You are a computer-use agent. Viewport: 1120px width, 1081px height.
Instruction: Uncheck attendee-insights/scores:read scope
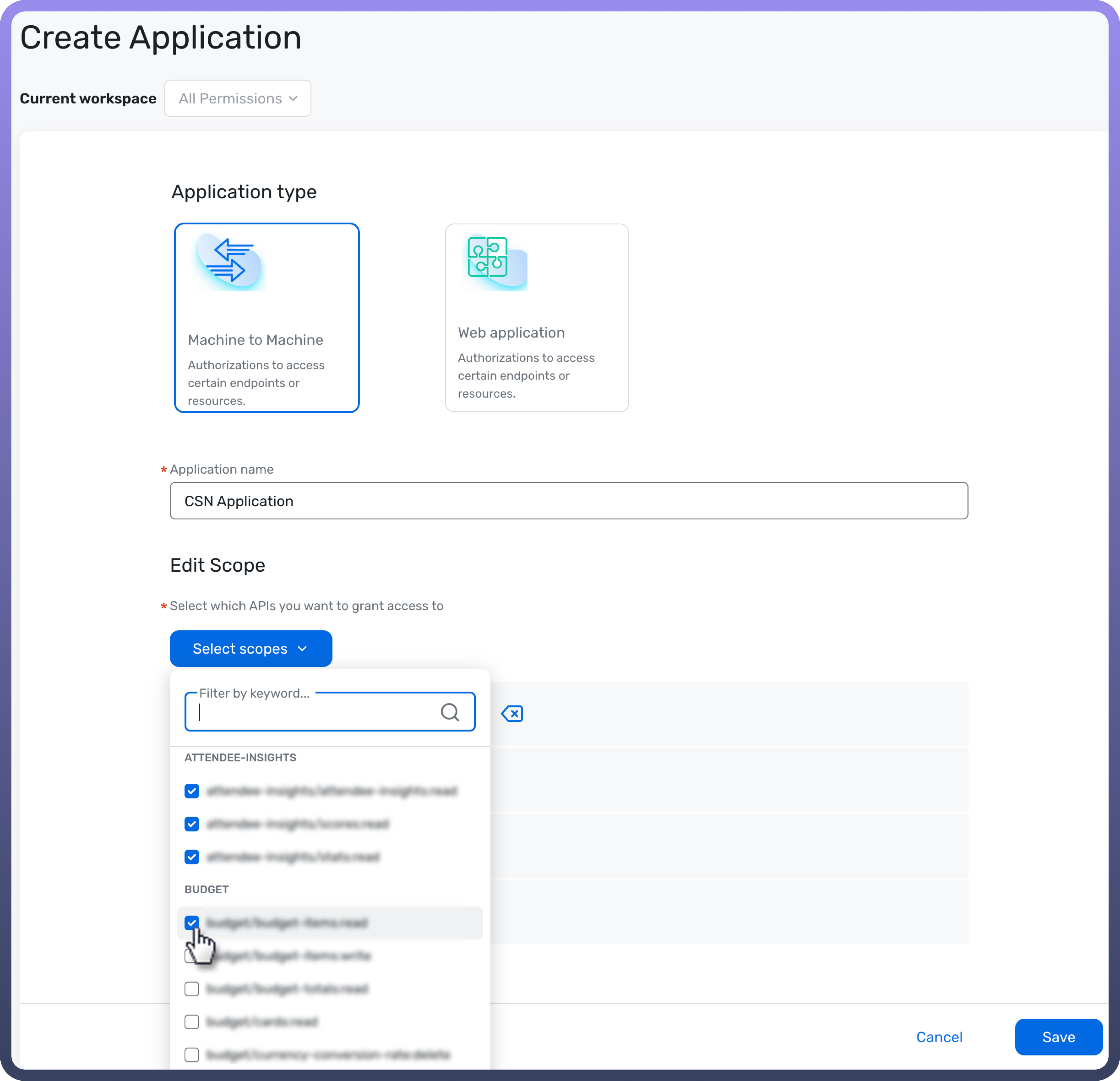[x=192, y=824]
